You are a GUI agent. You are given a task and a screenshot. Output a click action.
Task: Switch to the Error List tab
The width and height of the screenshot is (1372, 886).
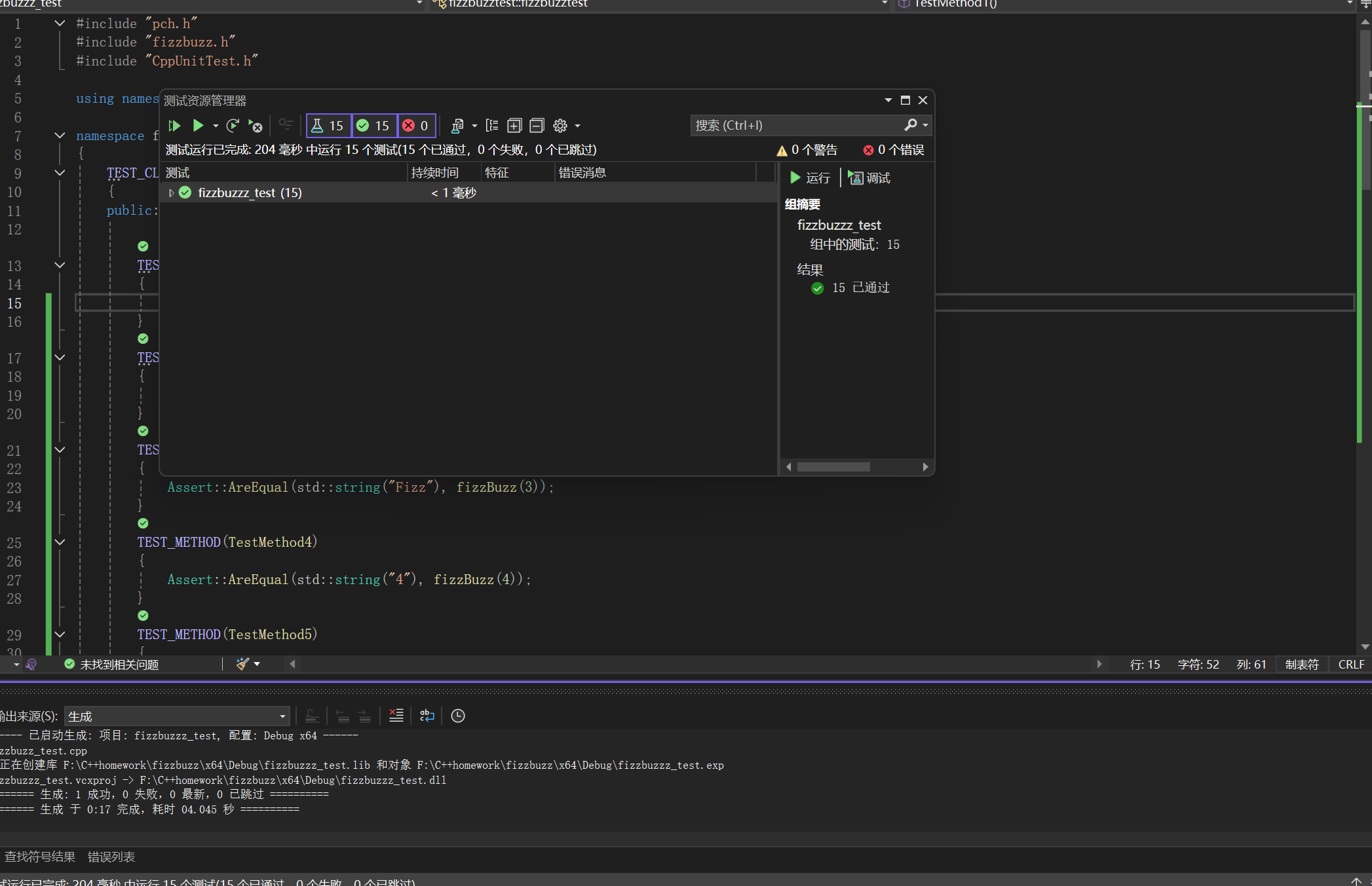111,857
